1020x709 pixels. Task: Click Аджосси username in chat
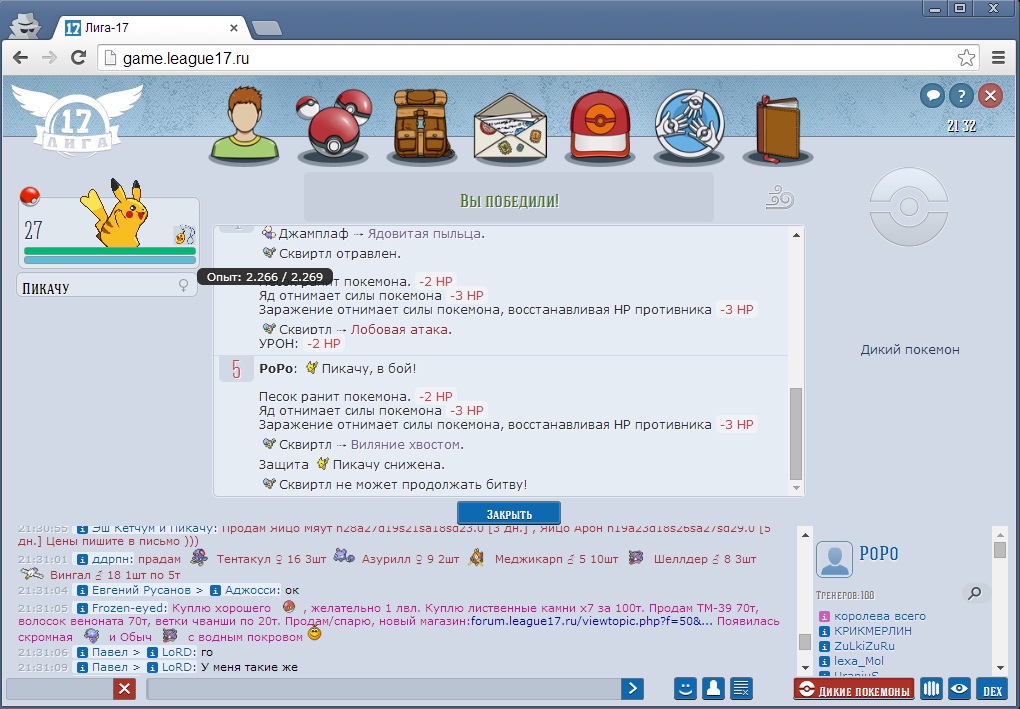pos(252,590)
